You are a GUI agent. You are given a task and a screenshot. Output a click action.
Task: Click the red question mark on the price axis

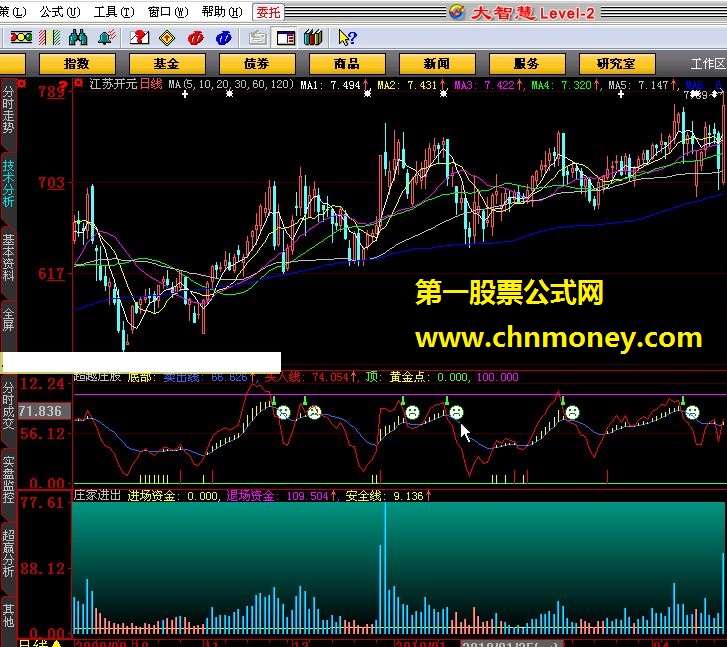tap(64, 86)
